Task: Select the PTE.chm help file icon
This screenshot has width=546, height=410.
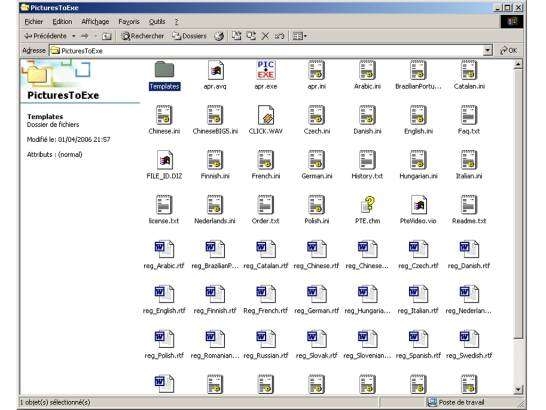Action: [368, 204]
